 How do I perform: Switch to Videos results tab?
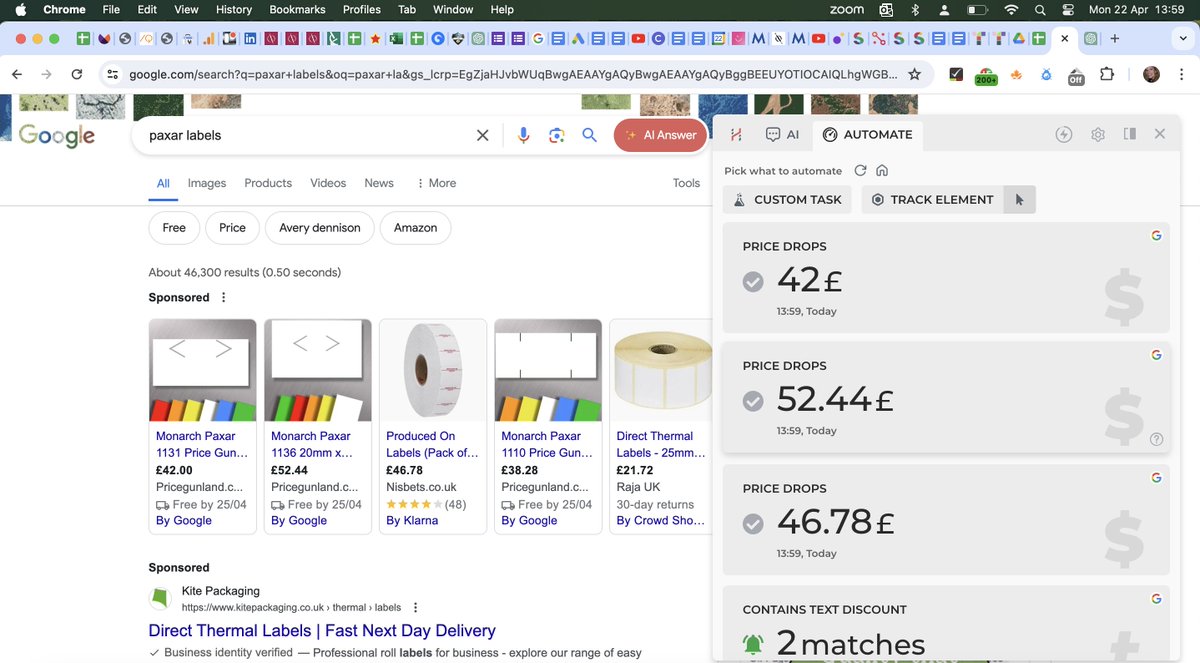coord(328,183)
